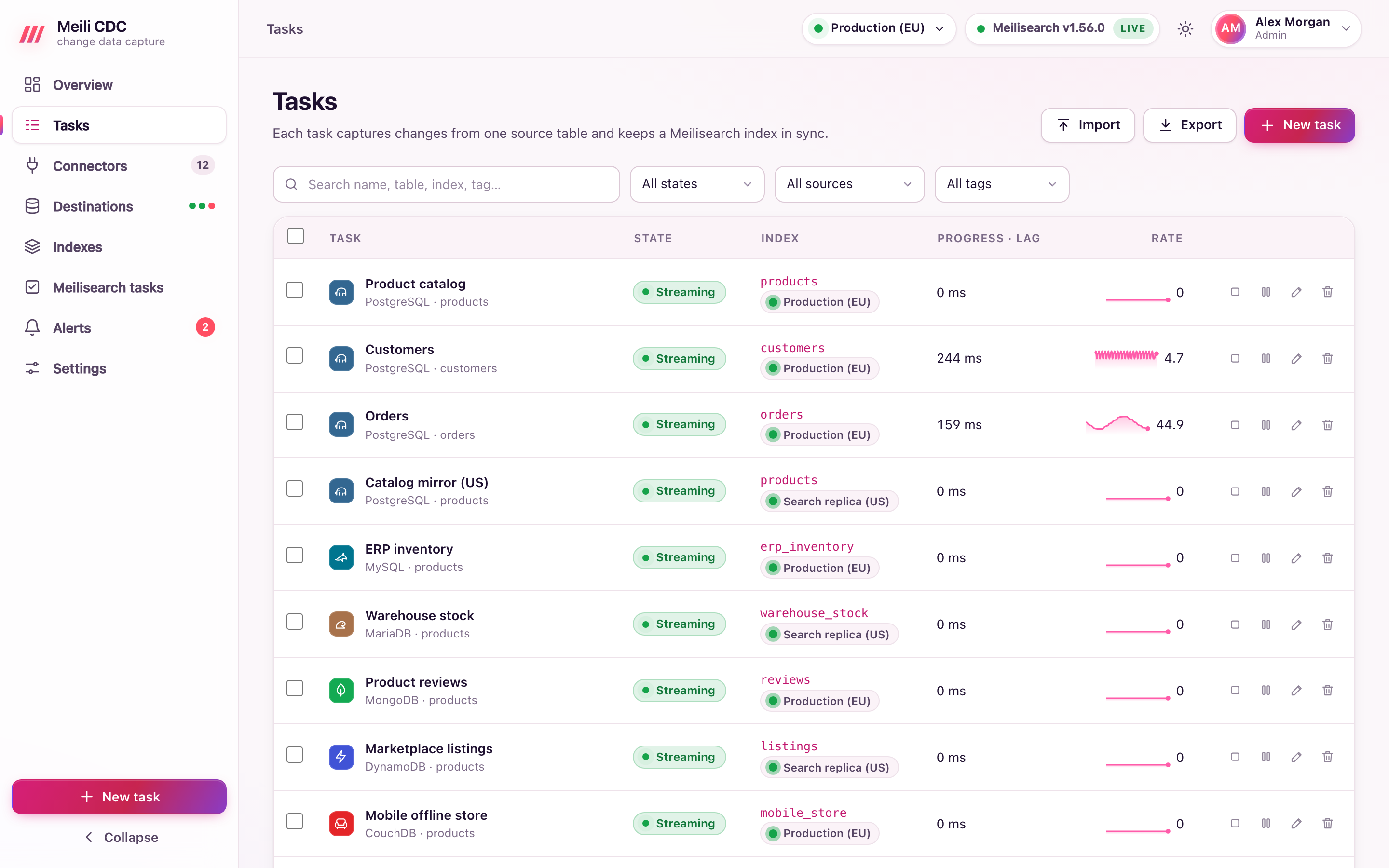The image size is (1389, 868).
Task: Click the Warehouse stock MariaDB icon
Action: tap(341, 624)
